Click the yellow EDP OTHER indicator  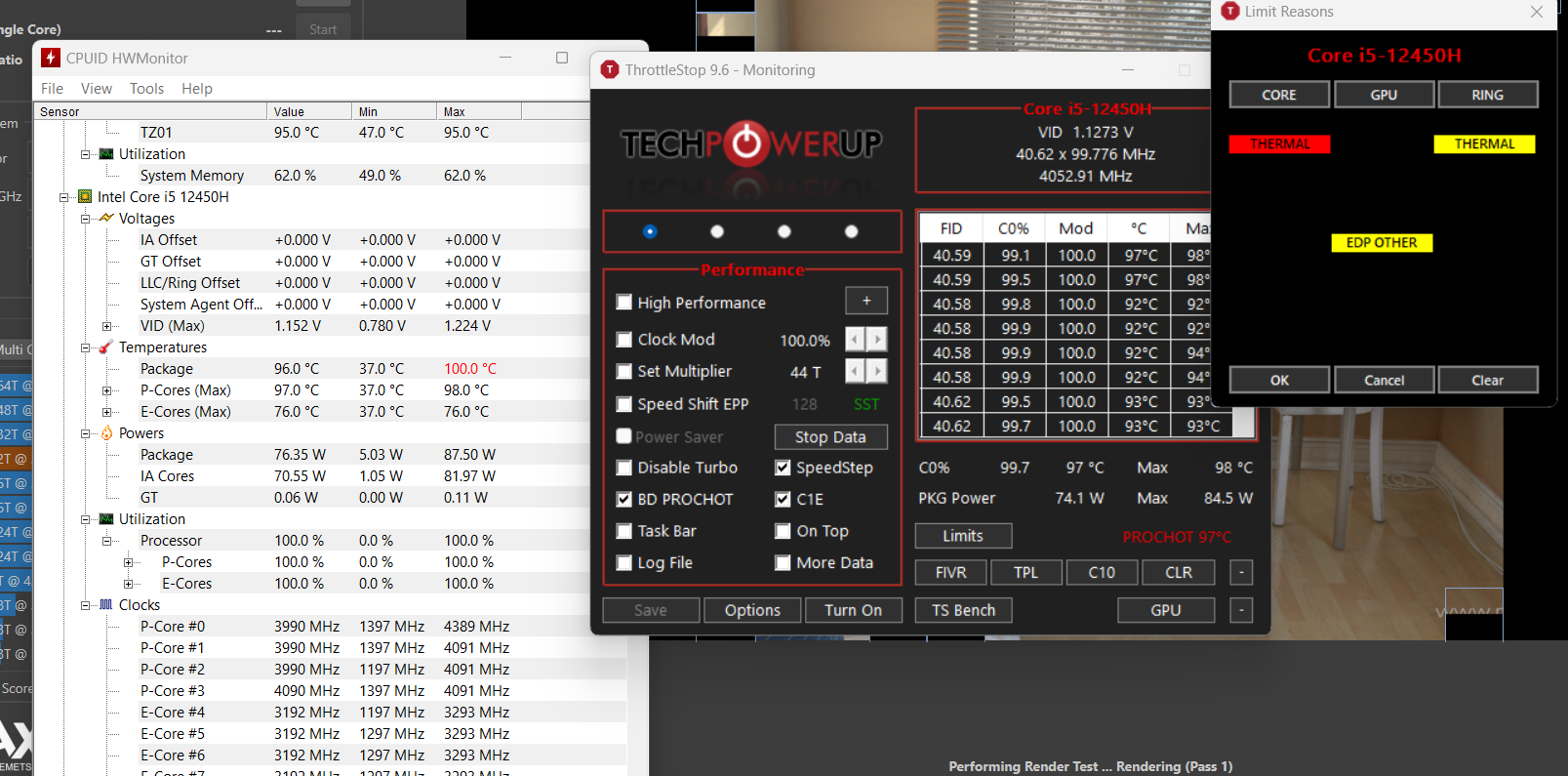point(1382,243)
